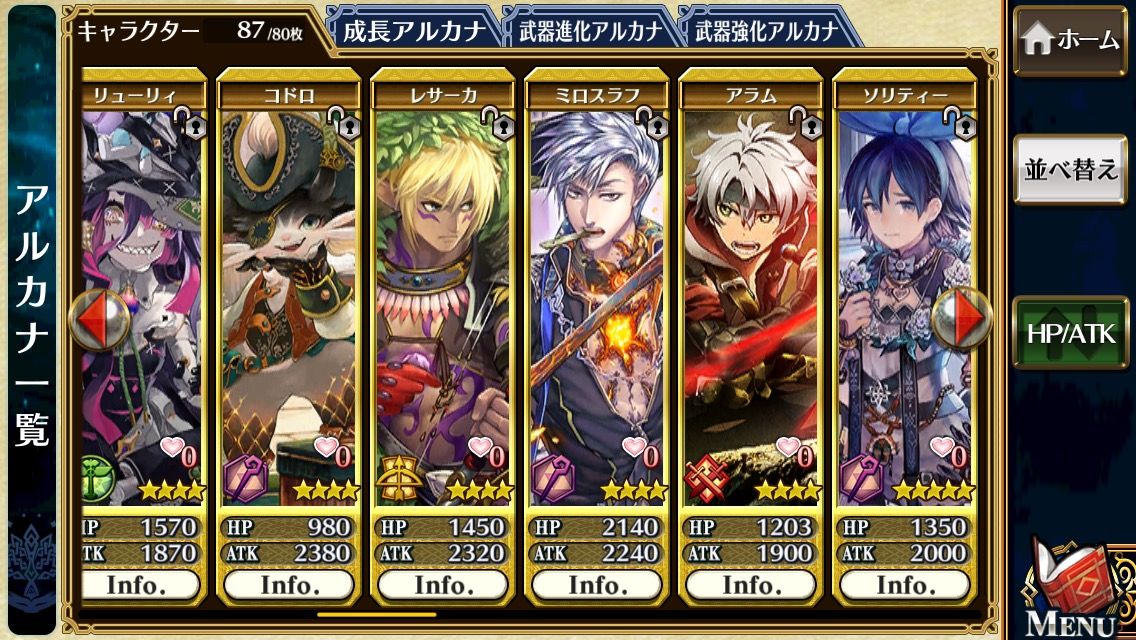The height and width of the screenshot is (640, 1136).
Task: Click コドロ's purple staff class icon
Action: coord(244,478)
